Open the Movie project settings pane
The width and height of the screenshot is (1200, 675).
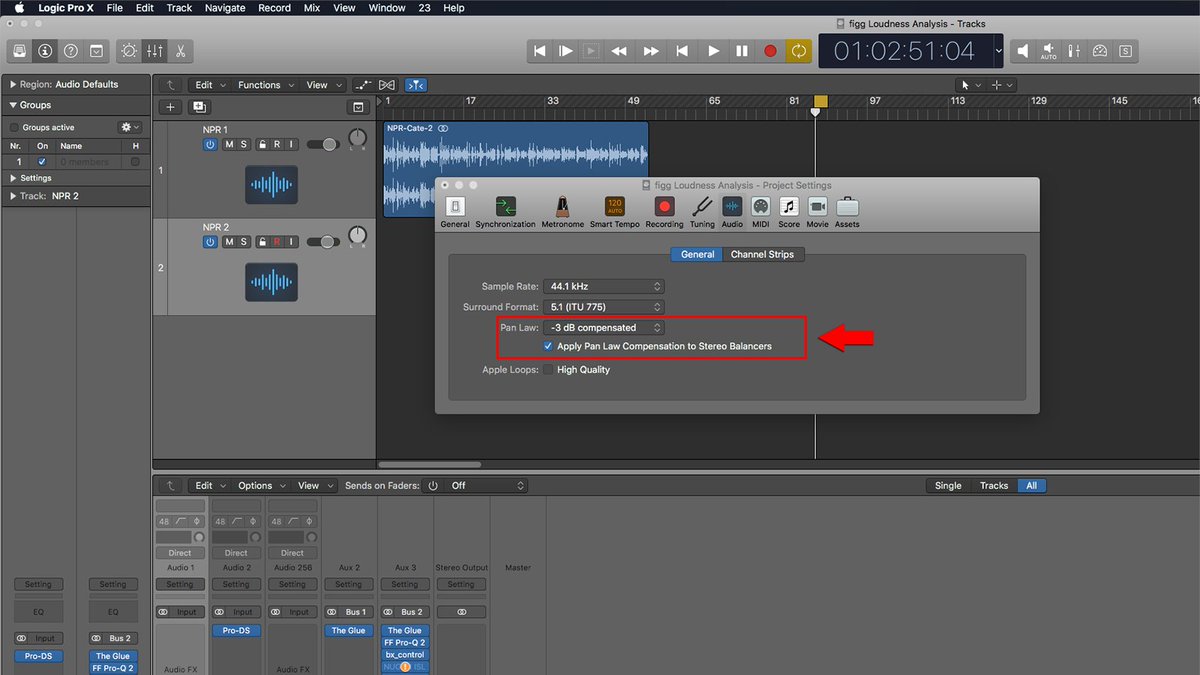pyautogui.click(x=817, y=212)
